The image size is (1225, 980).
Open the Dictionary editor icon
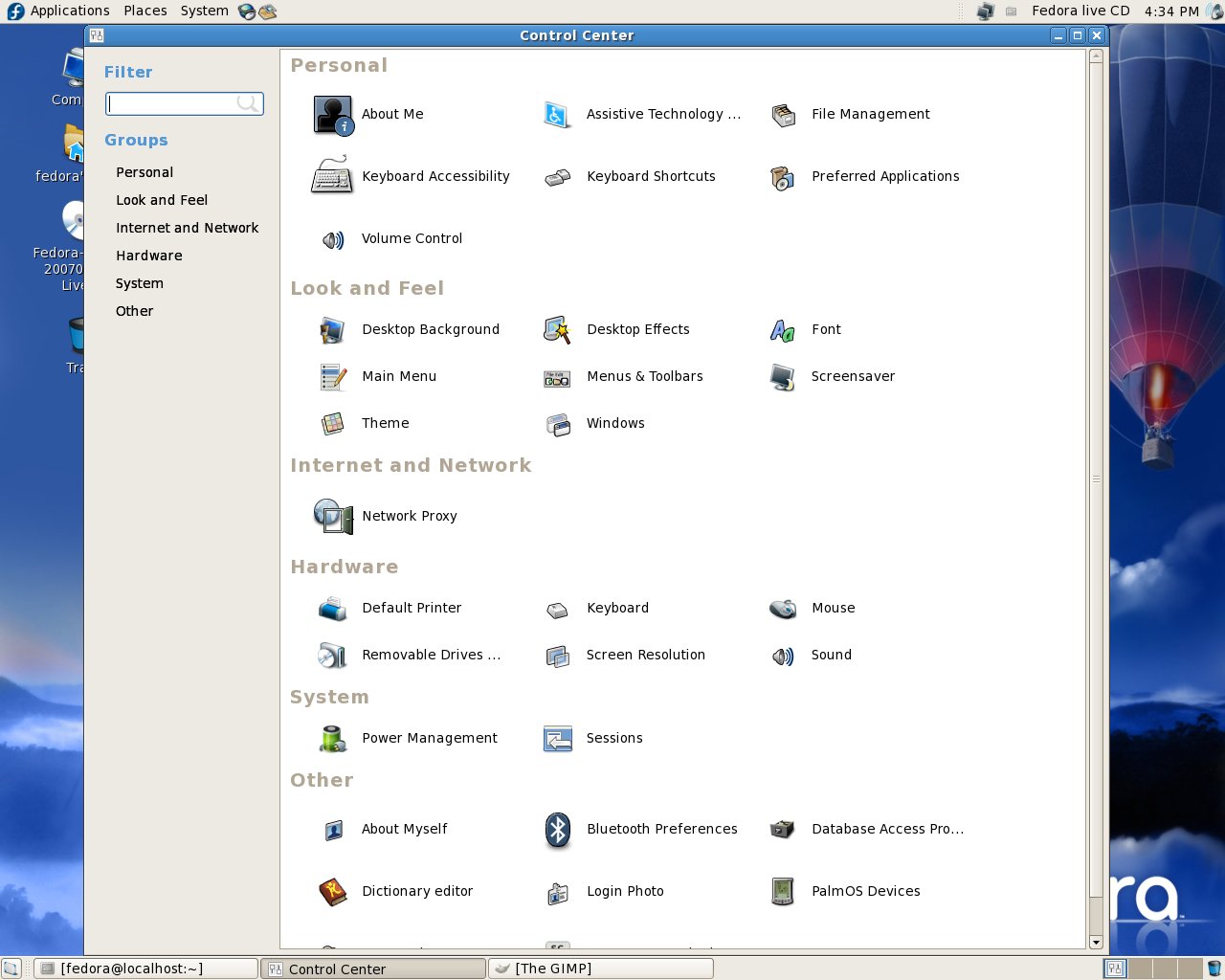coord(332,892)
